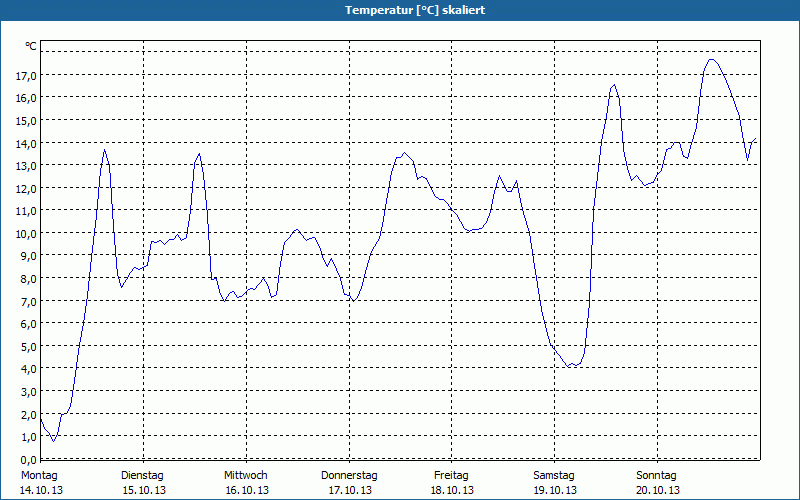800x500 pixels.
Task: Click the Monday morning minimum below 1°C
Action: (54, 441)
